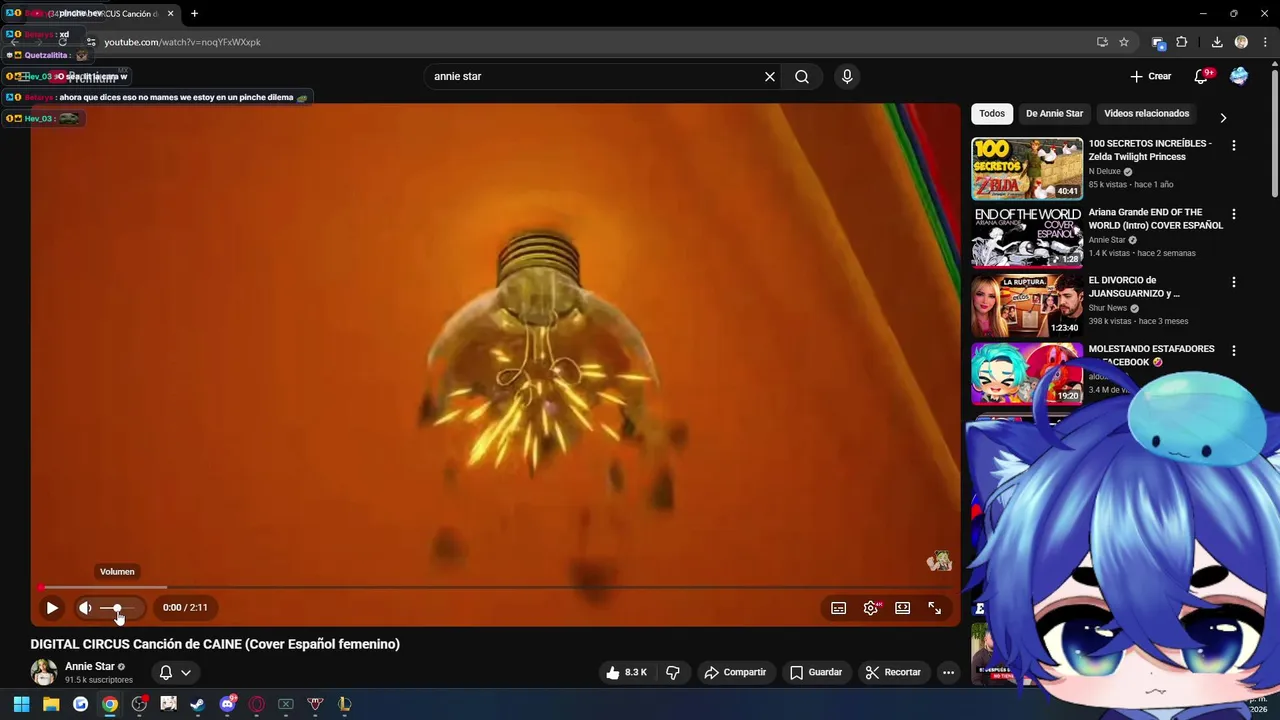
Task: Open Steam from the taskbar
Action: [198, 704]
